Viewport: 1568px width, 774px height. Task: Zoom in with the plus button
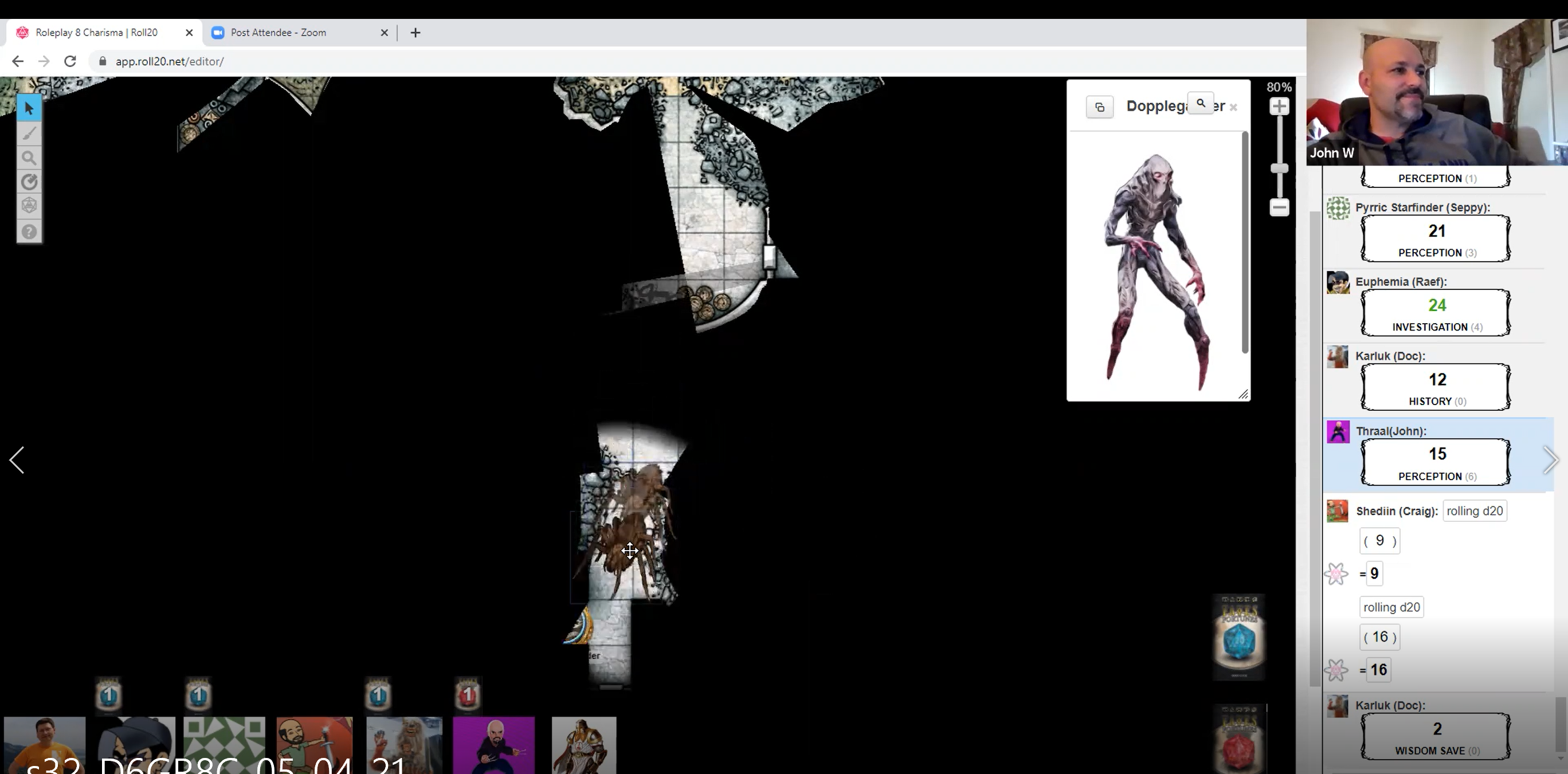(1279, 107)
